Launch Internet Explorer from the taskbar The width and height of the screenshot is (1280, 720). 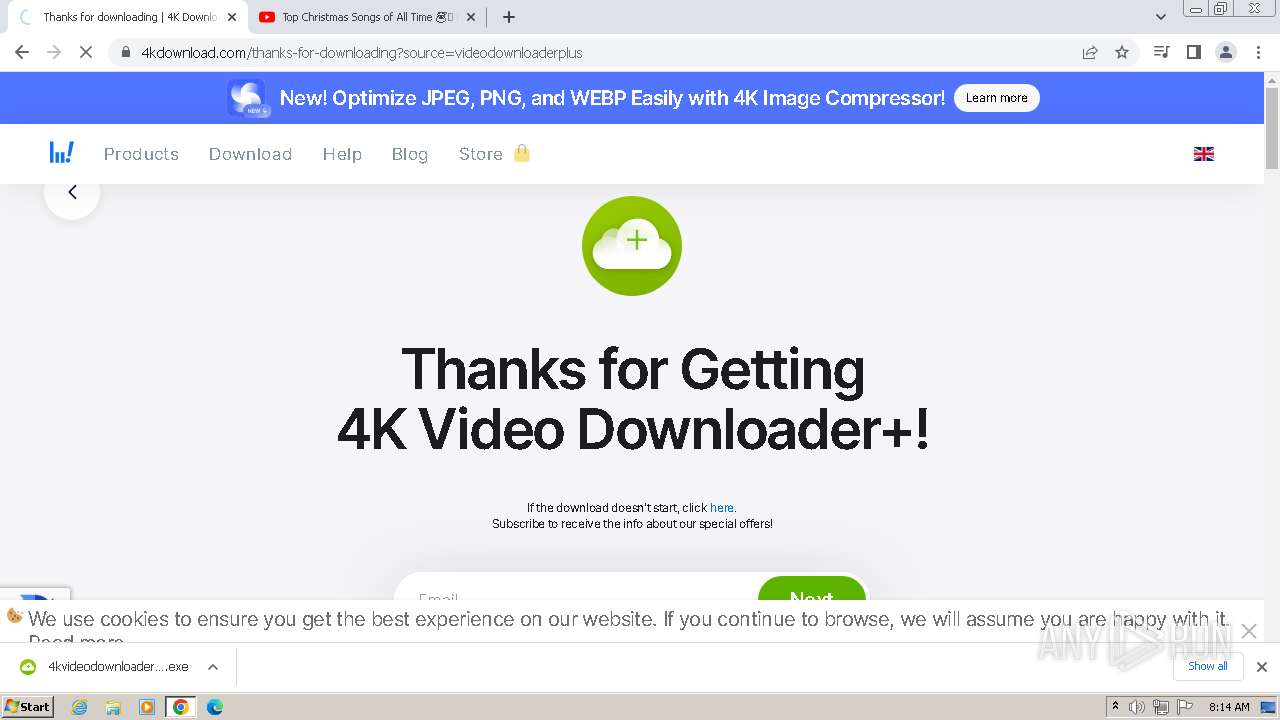tap(80, 707)
